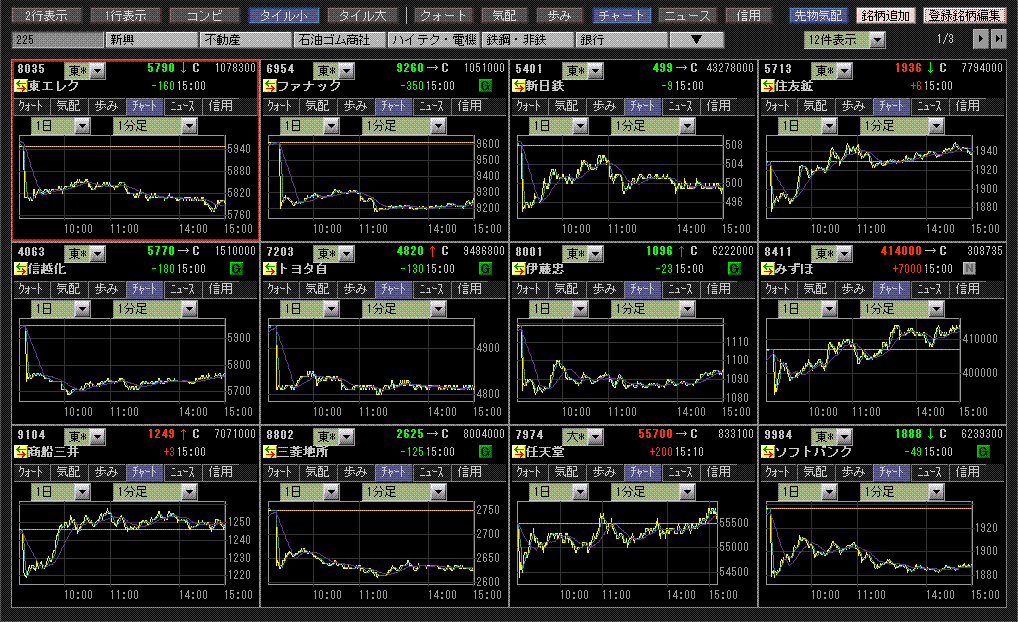The height and width of the screenshot is (622, 1018).
Task: Click the green G icon in 伊藤忠 tile
Action: point(734,269)
